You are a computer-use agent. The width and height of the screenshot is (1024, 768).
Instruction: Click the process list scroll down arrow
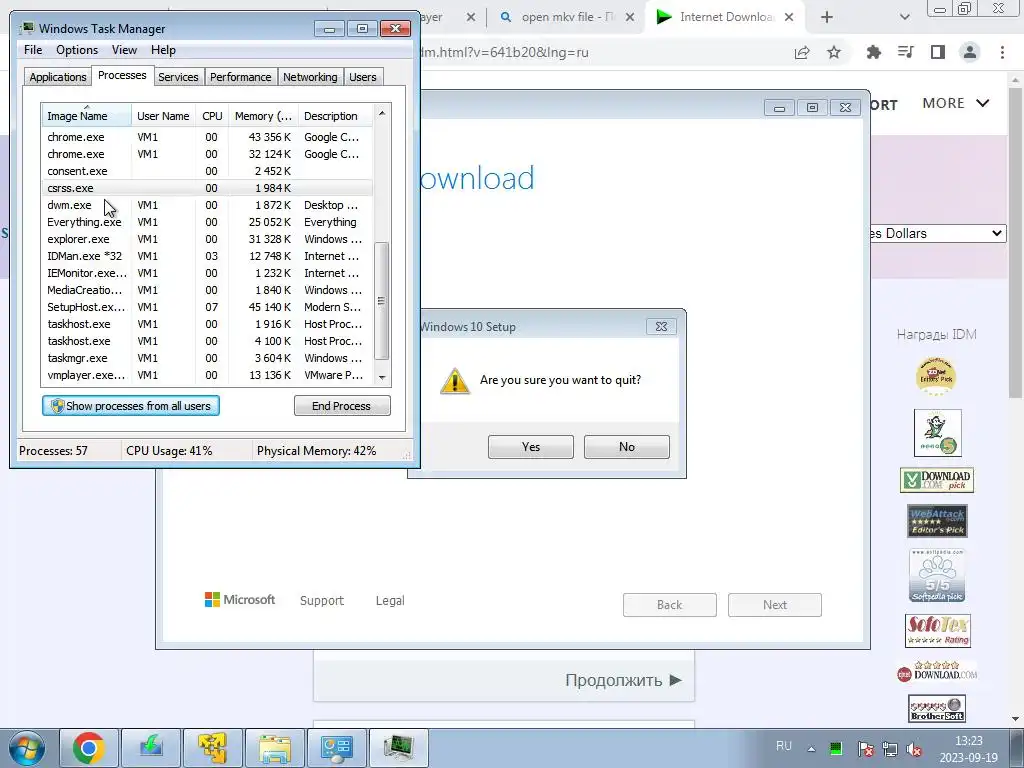coord(382,377)
